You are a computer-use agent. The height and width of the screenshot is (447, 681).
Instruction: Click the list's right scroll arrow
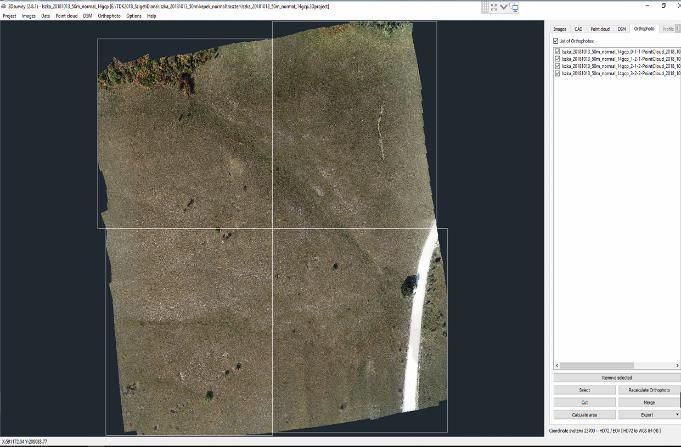tap(677, 365)
